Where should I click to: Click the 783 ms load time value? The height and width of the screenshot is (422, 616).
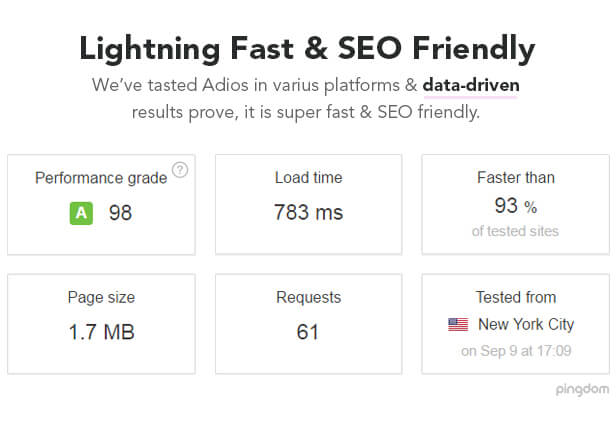click(308, 213)
